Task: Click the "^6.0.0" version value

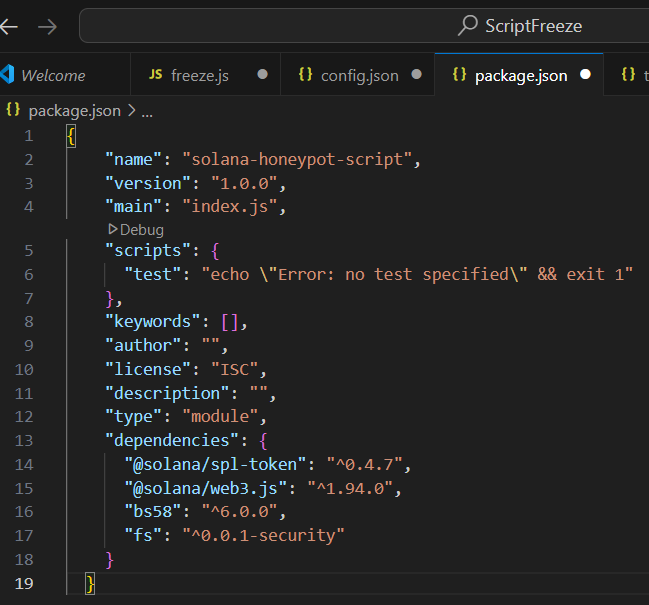Action: [240, 512]
